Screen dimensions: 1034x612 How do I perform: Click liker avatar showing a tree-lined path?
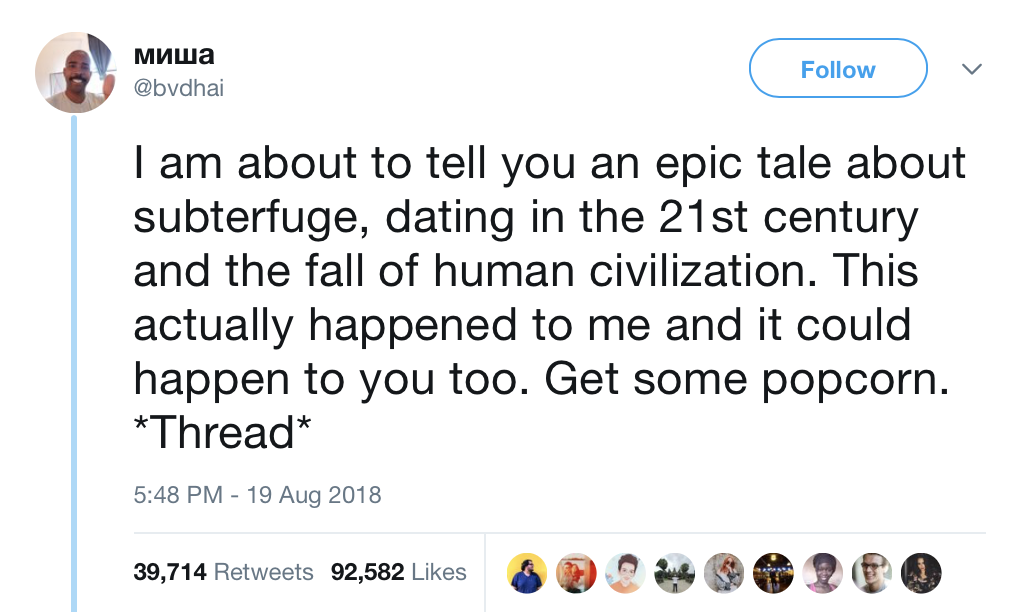coord(674,572)
